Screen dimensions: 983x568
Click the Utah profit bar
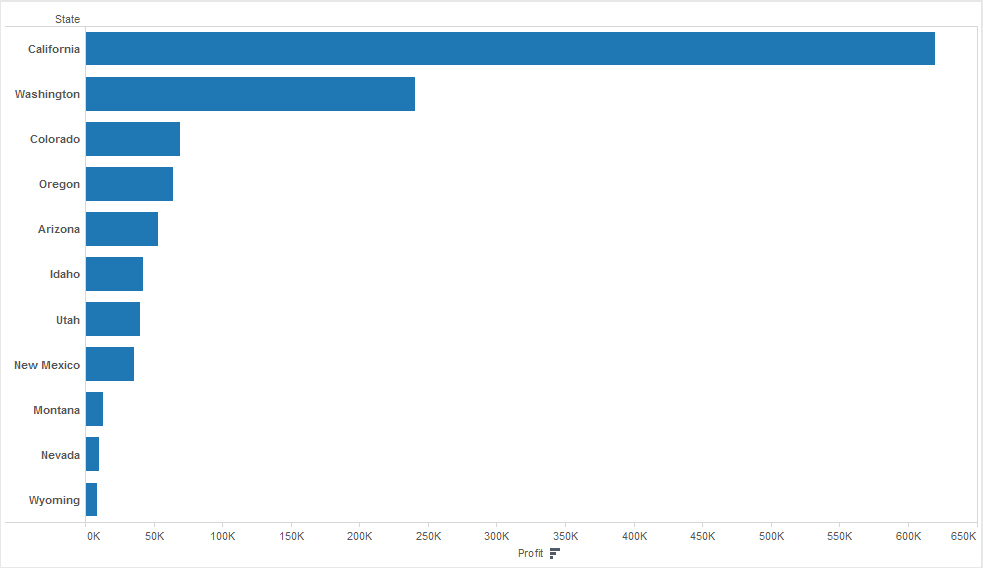point(113,319)
